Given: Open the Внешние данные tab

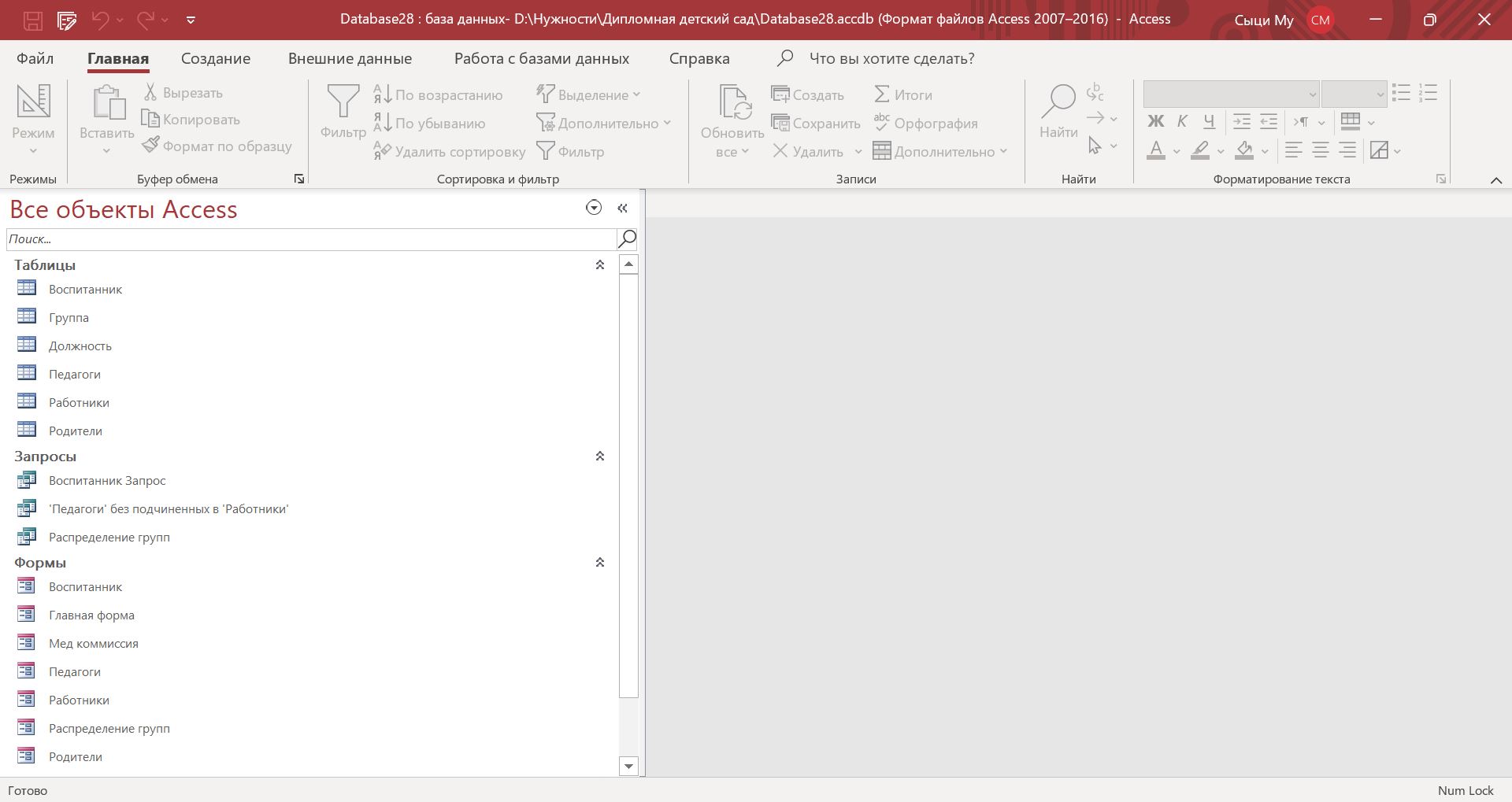Looking at the screenshot, I should pyautogui.click(x=350, y=59).
